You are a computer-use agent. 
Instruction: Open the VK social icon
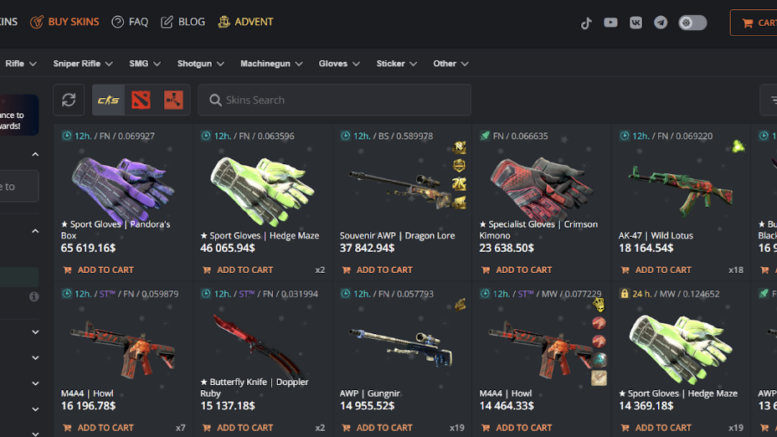pyautogui.click(x=636, y=22)
